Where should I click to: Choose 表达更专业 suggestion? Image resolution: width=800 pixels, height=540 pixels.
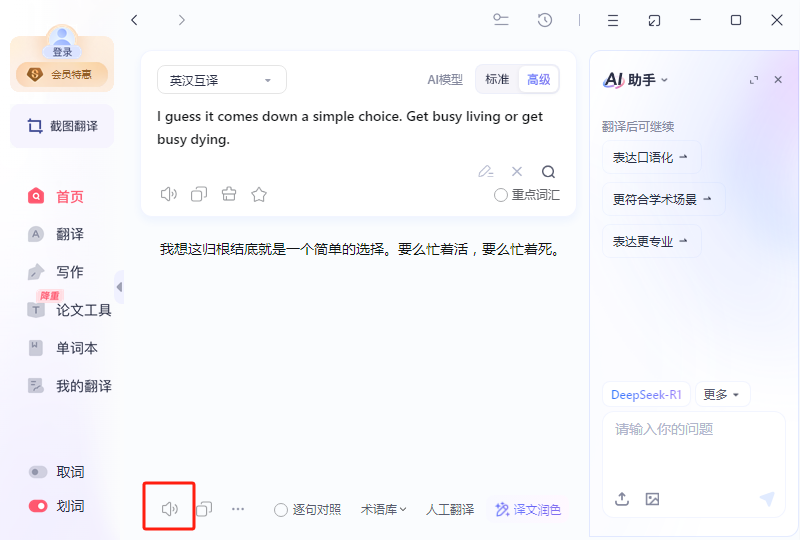[x=652, y=241]
